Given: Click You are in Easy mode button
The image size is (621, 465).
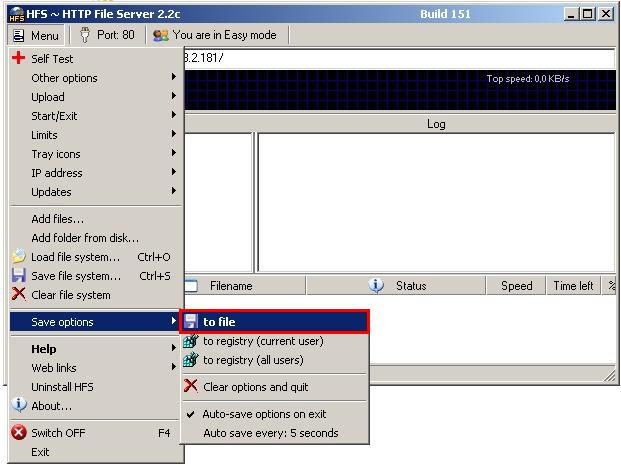Looking at the screenshot, I should click(216, 35).
